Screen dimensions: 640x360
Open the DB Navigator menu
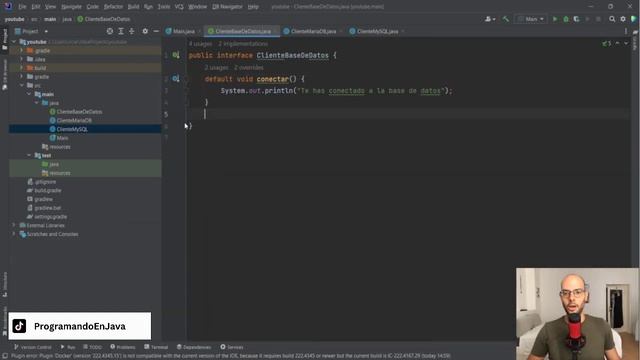tap(227, 7)
